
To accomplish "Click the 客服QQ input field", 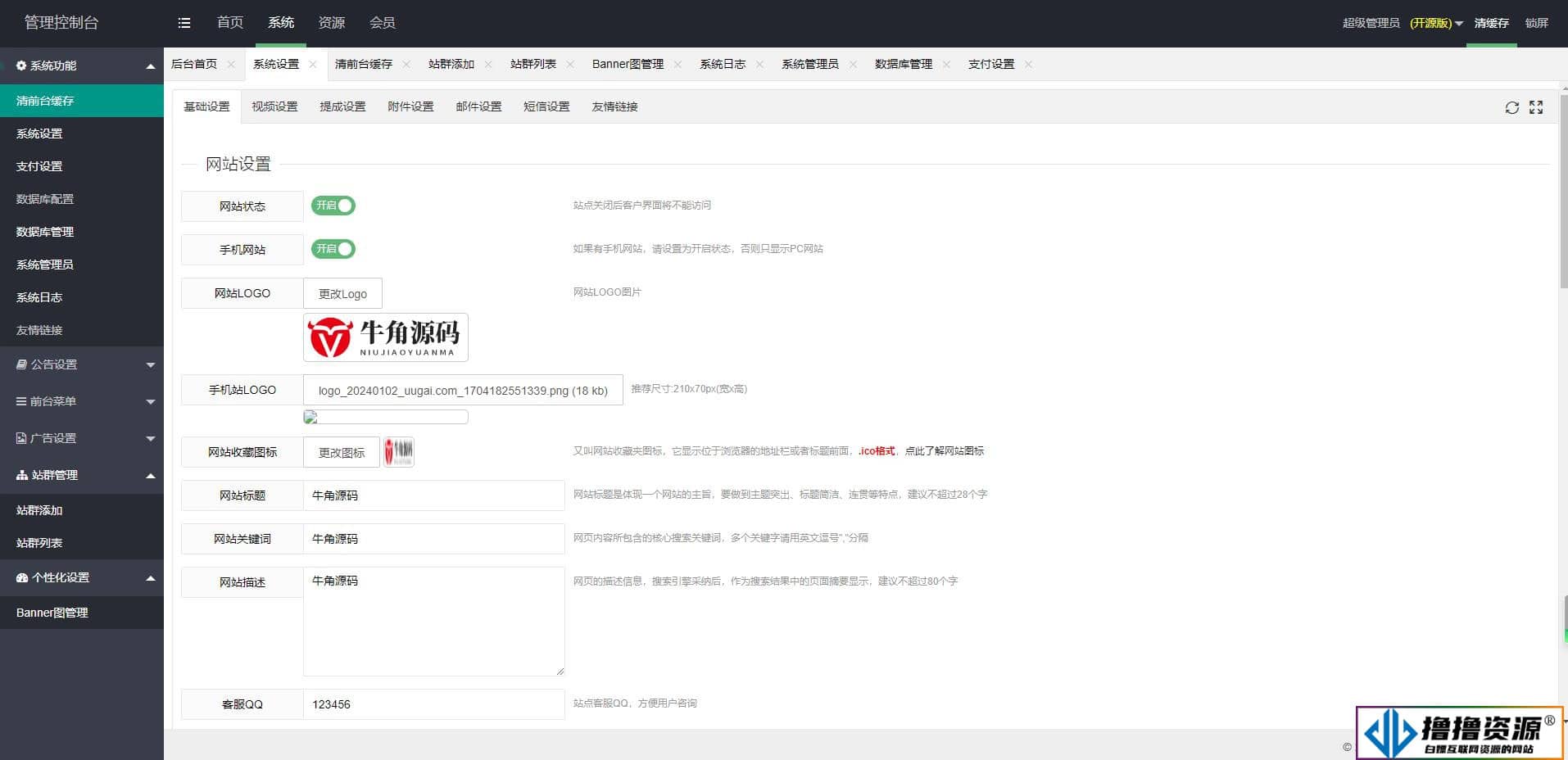I will pos(434,704).
